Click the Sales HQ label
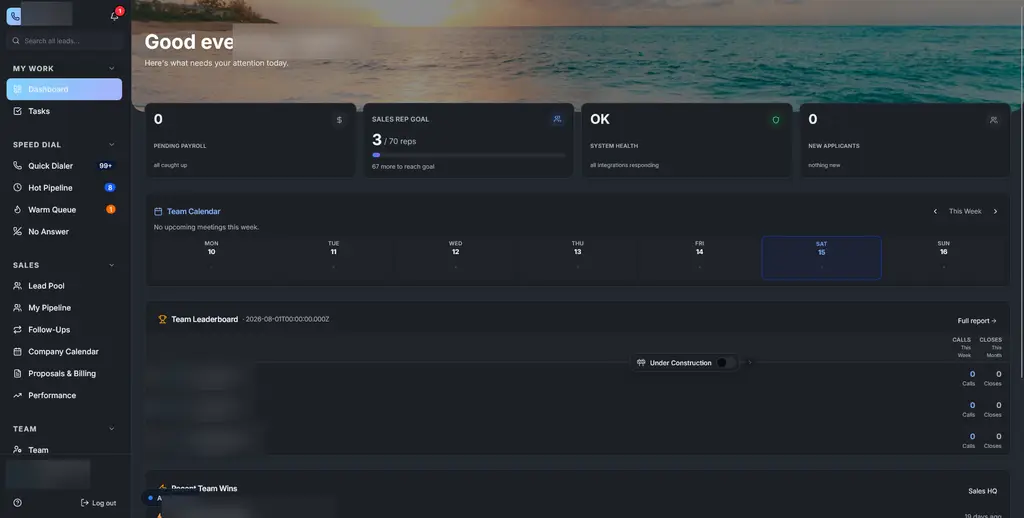This screenshot has width=1024, height=518. [x=982, y=491]
